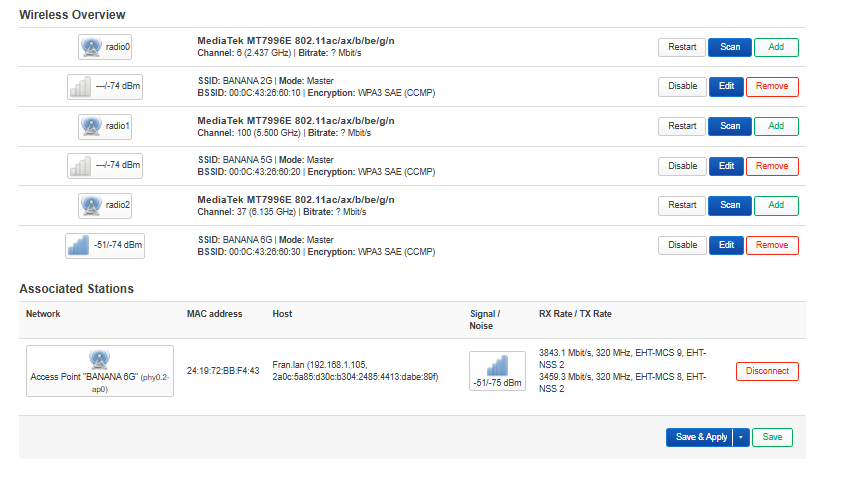Click the radio1 device icon badge
Viewport: 865px width, 488px height.
[x=105, y=126]
